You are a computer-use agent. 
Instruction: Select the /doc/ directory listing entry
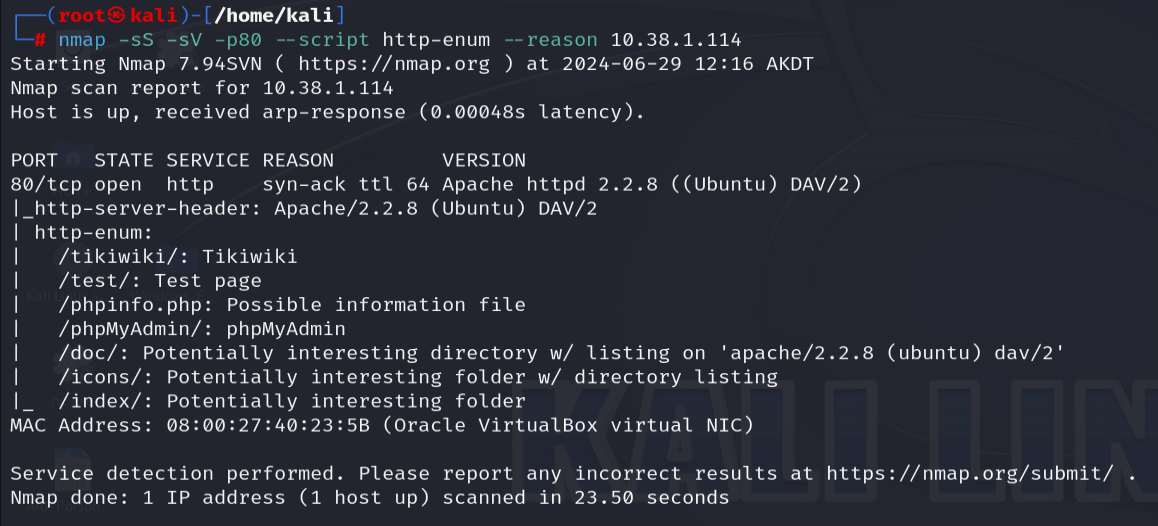pyautogui.click(x=561, y=353)
